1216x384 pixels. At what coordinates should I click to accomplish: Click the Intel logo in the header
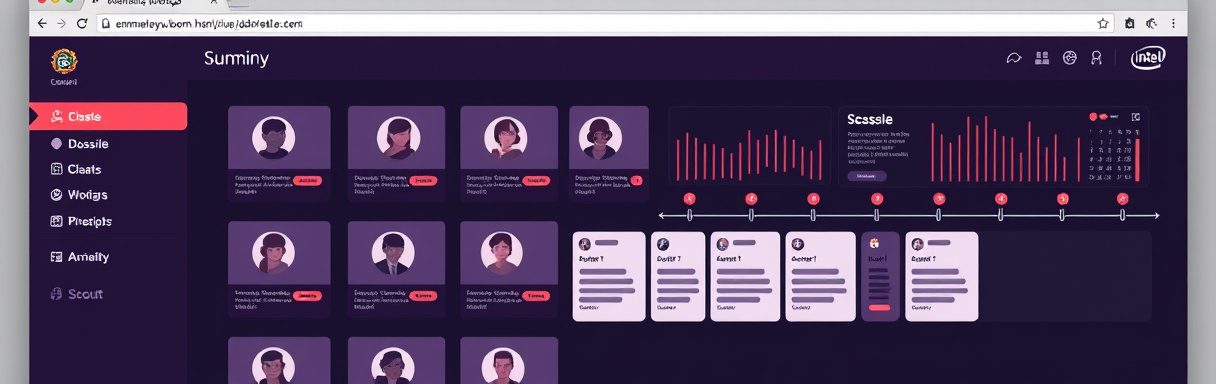pyautogui.click(x=1148, y=59)
